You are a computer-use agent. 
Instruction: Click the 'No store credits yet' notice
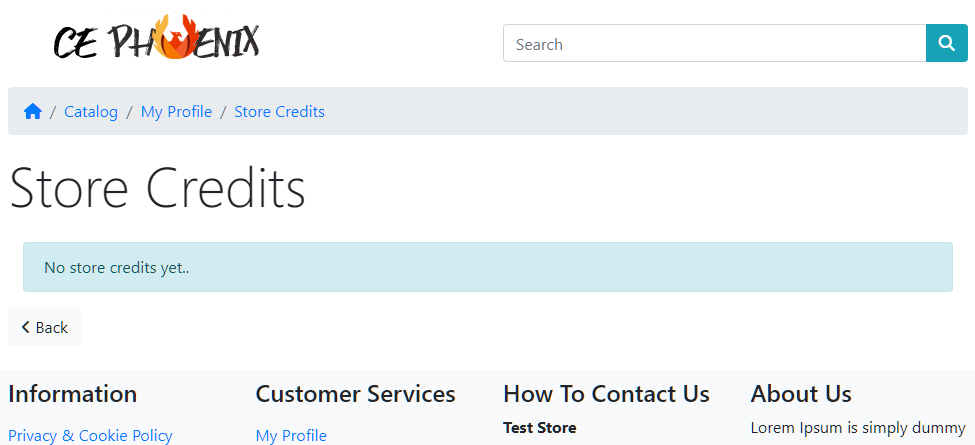(488, 267)
